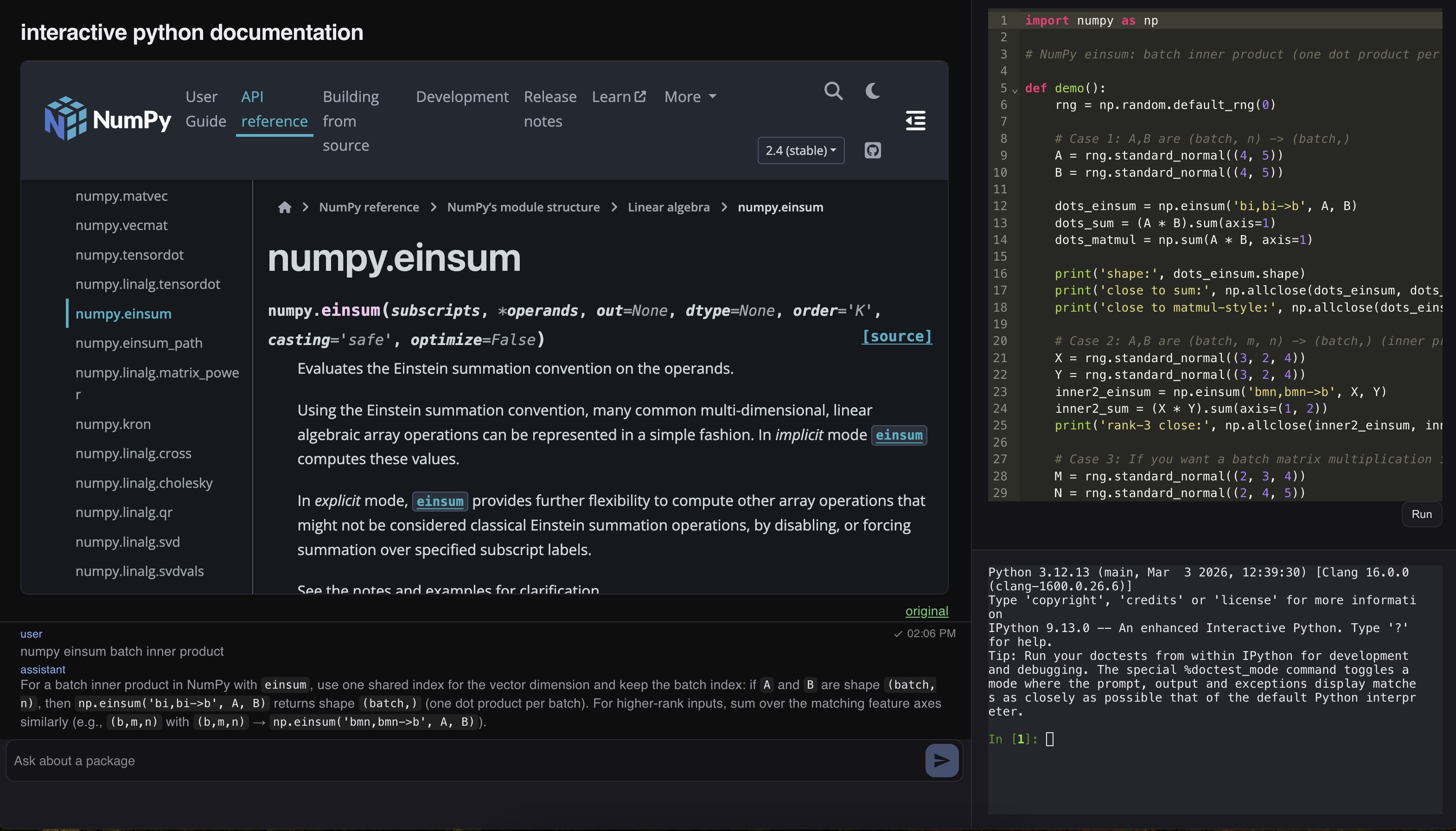
Task: Open numpy.linalg.cross in the sidebar
Action: click(134, 454)
